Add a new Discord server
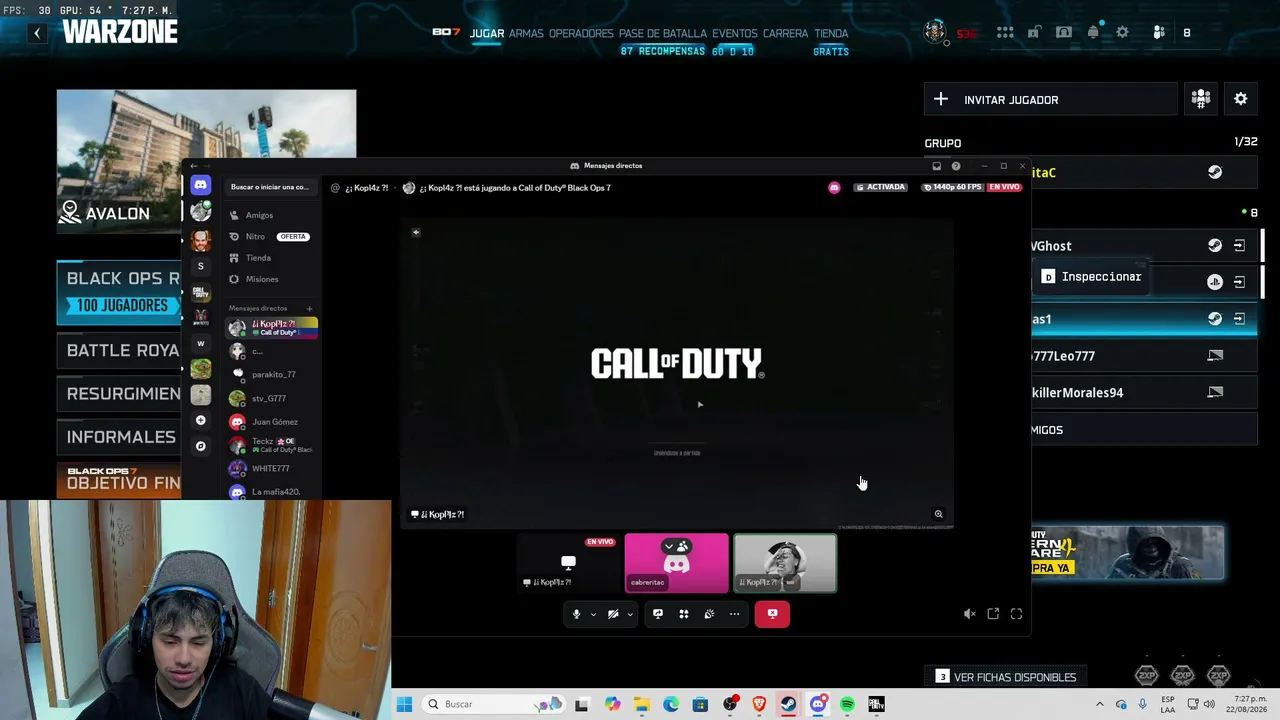Screen dimensions: 1280x720 (201, 421)
